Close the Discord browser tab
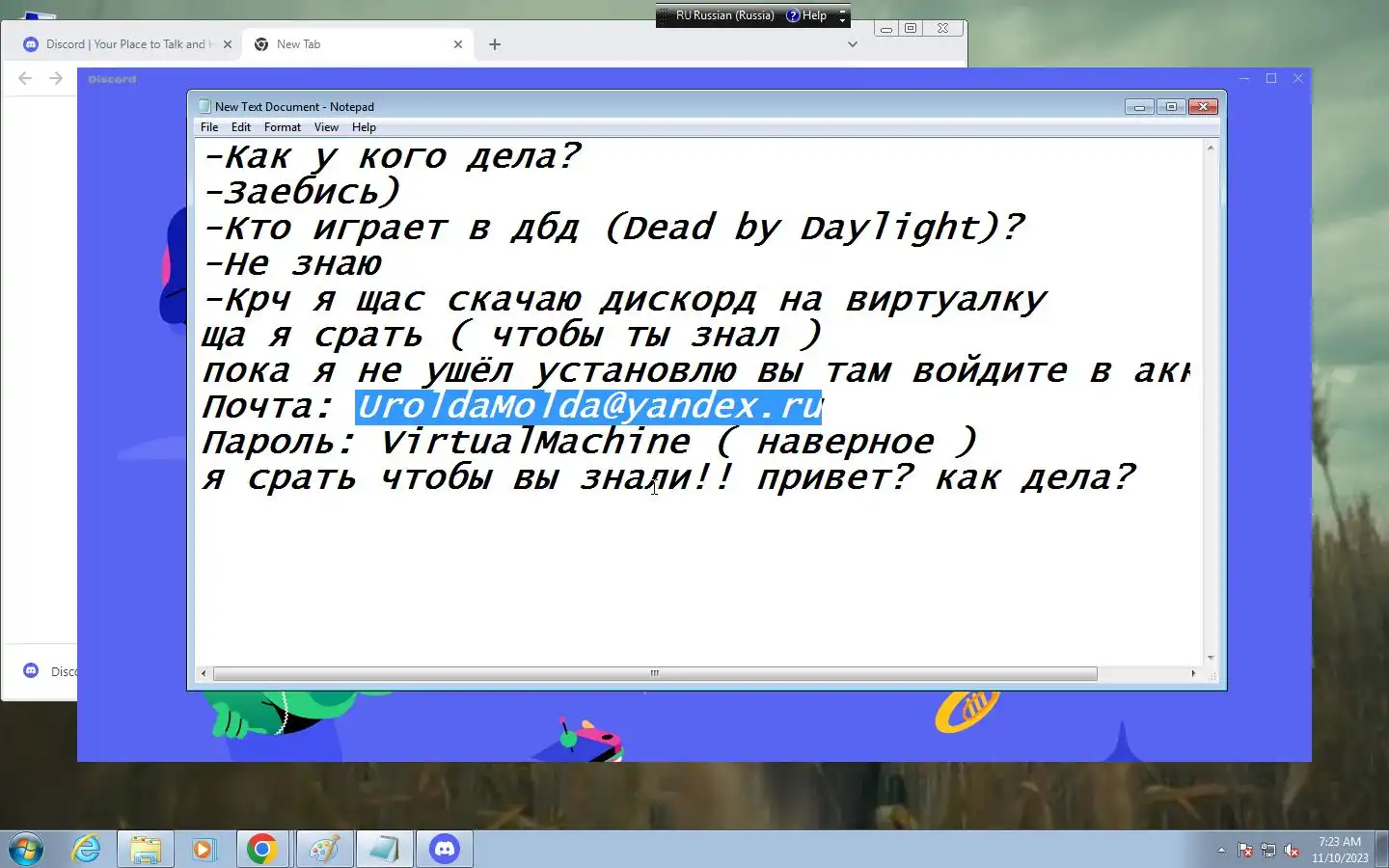Image resolution: width=1389 pixels, height=868 pixels. pyautogui.click(x=228, y=44)
